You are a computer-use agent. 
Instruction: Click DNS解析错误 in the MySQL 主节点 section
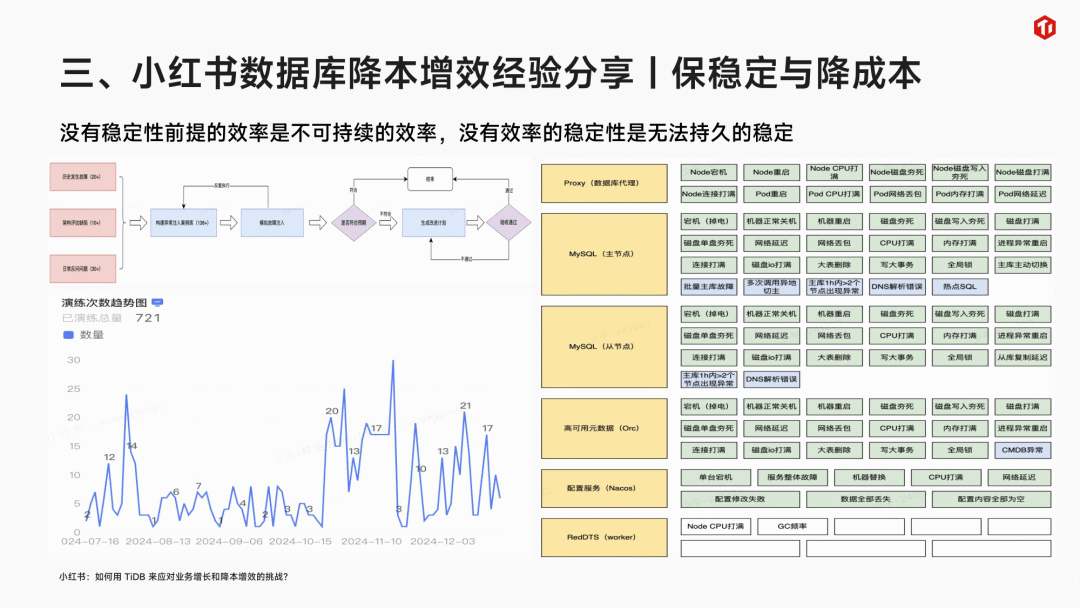click(897, 286)
